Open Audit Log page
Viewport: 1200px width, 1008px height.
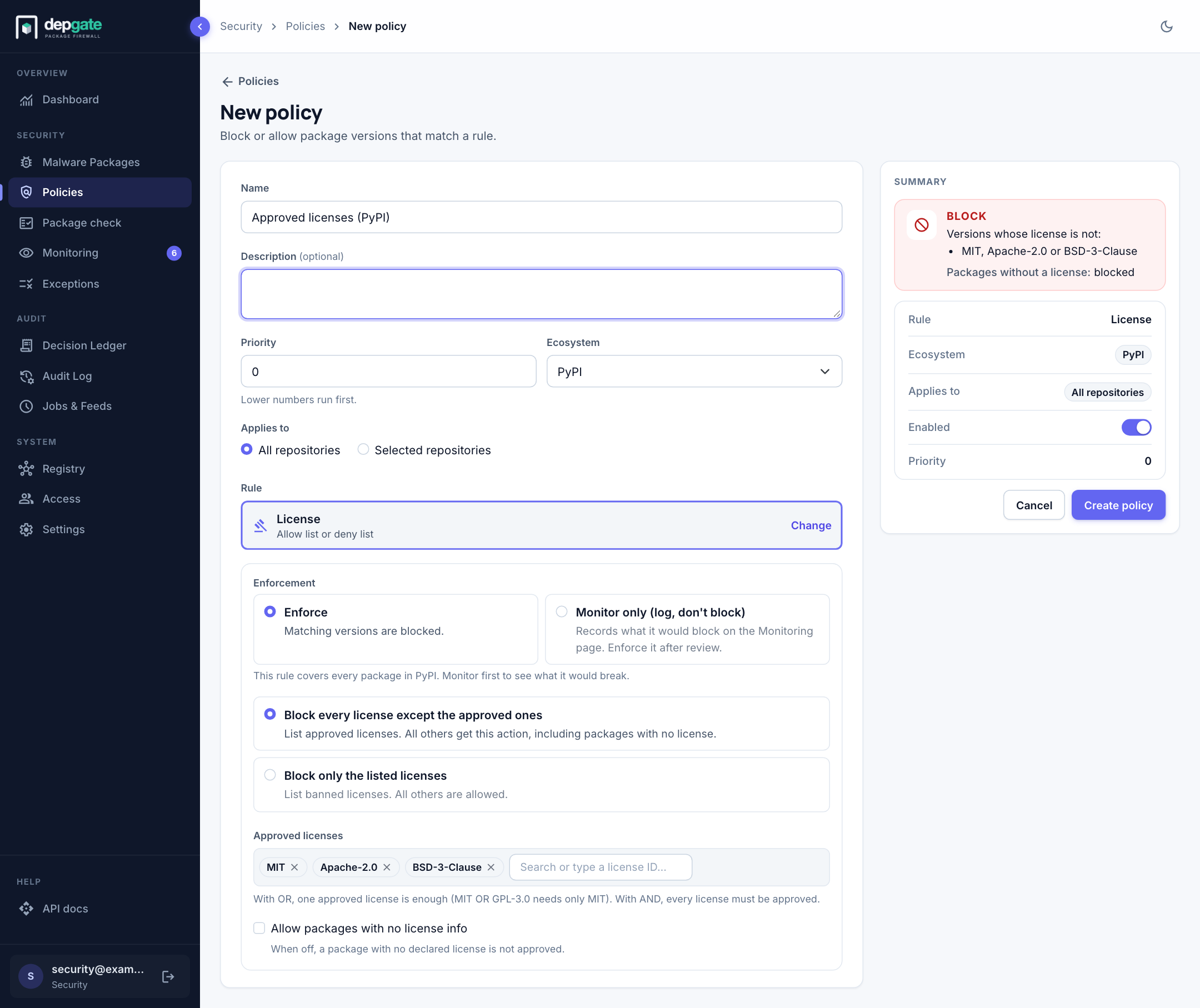100,376
